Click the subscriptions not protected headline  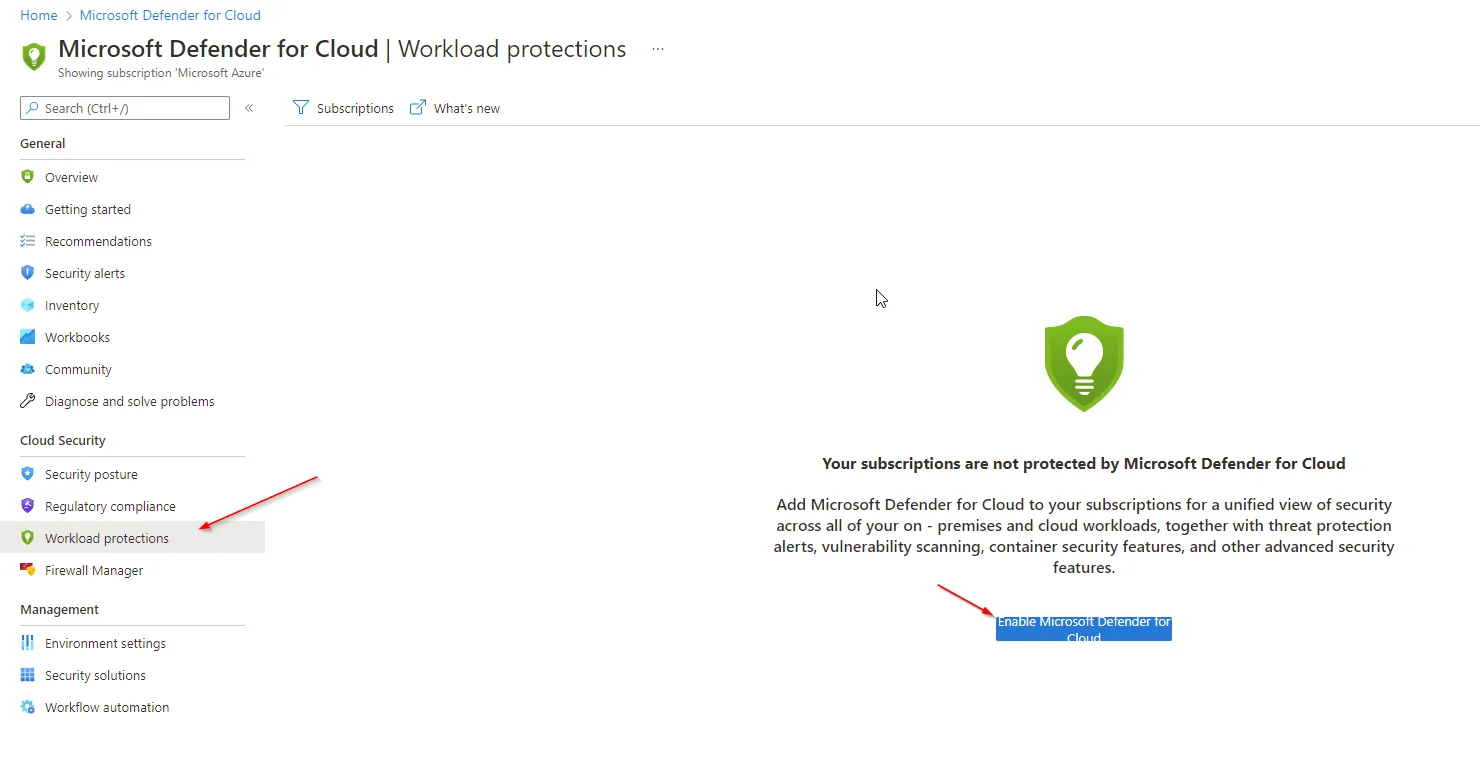(1084, 463)
